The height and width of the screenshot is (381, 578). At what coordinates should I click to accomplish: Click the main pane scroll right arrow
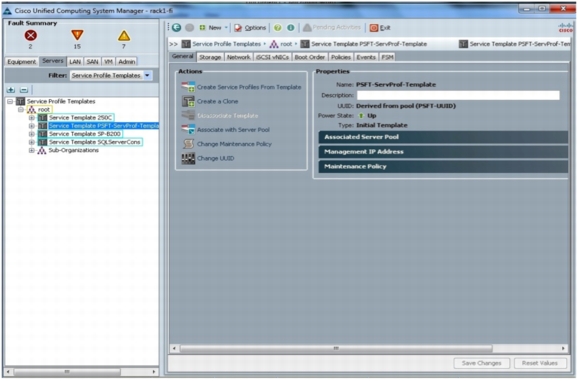pos(563,348)
